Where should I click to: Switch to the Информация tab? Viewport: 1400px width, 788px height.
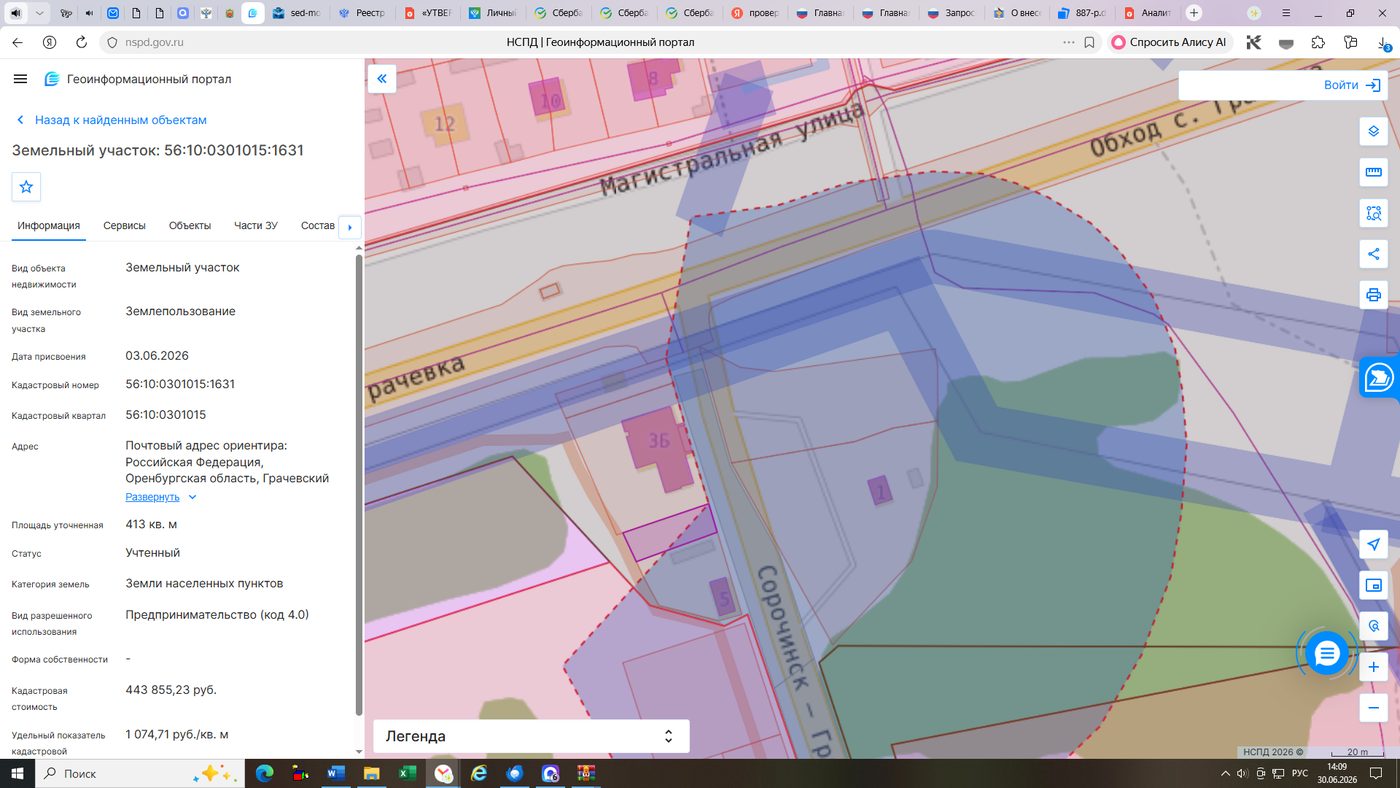(x=48, y=226)
